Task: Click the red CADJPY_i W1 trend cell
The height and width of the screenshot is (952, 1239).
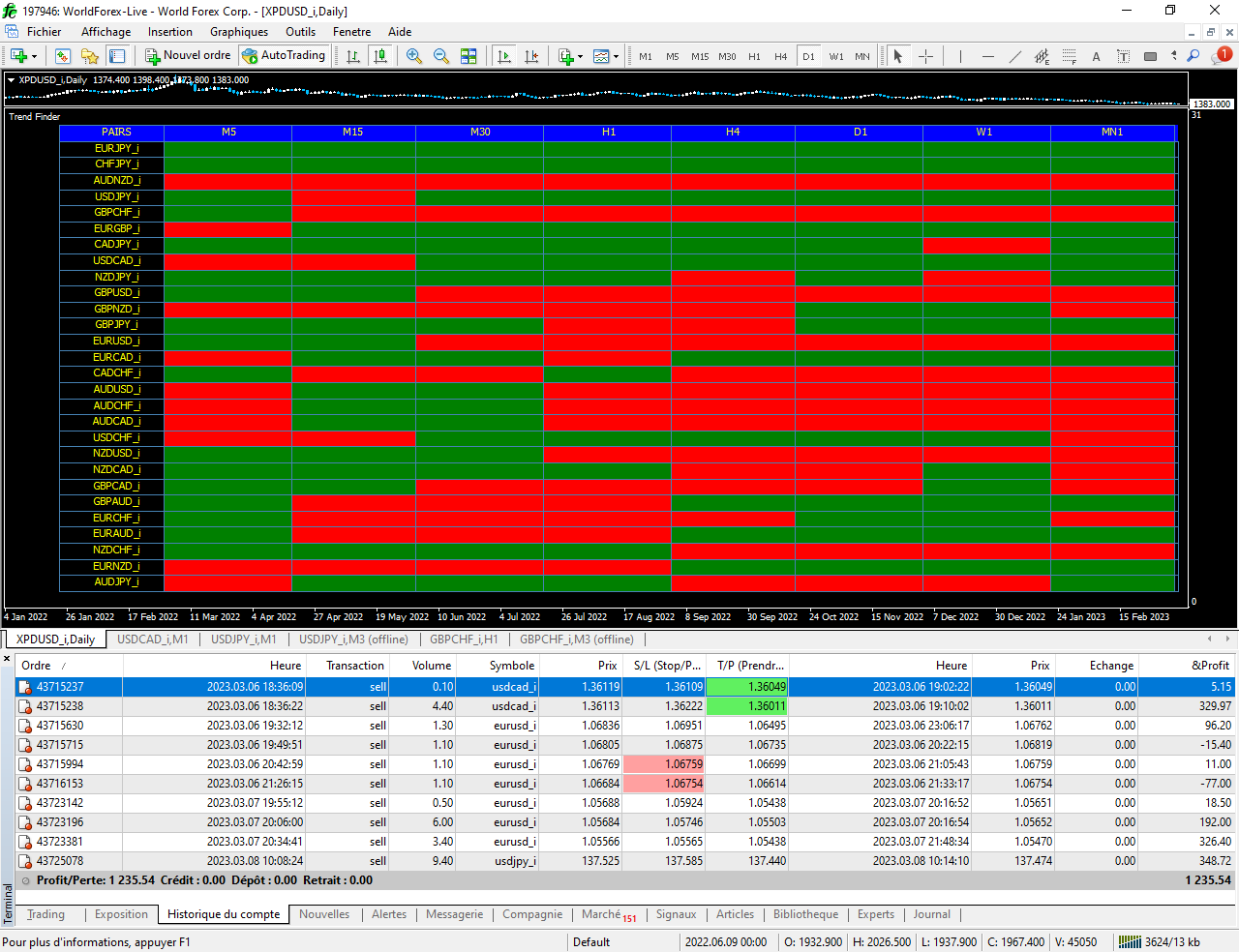Action: [x=986, y=245]
